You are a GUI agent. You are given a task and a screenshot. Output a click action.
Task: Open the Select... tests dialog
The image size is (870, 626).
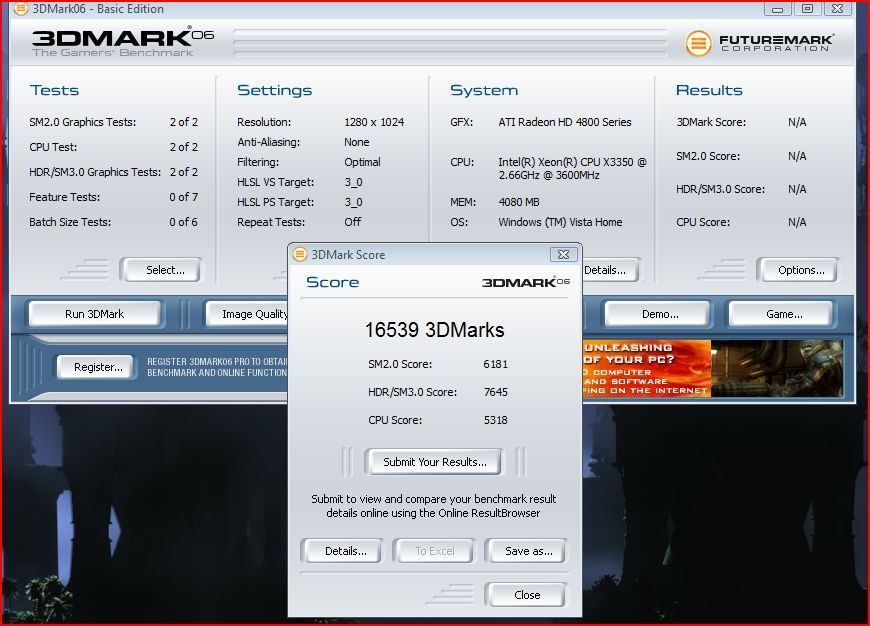tap(161, 270)
